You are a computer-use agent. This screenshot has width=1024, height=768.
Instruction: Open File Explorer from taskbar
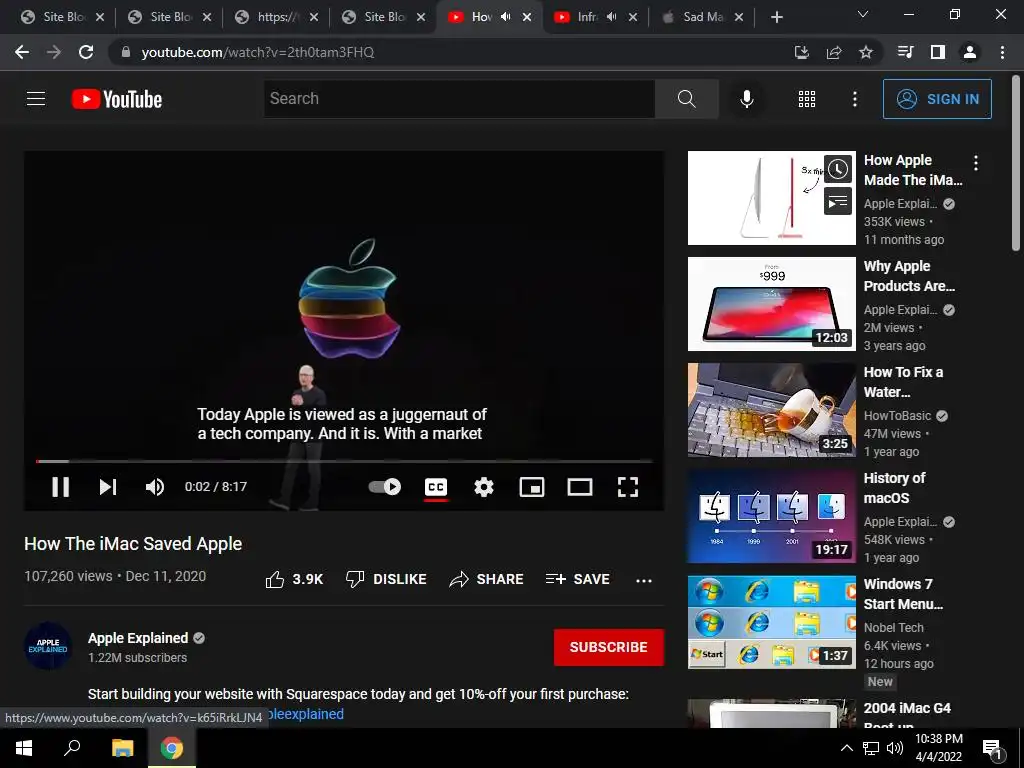coord(122,748)
